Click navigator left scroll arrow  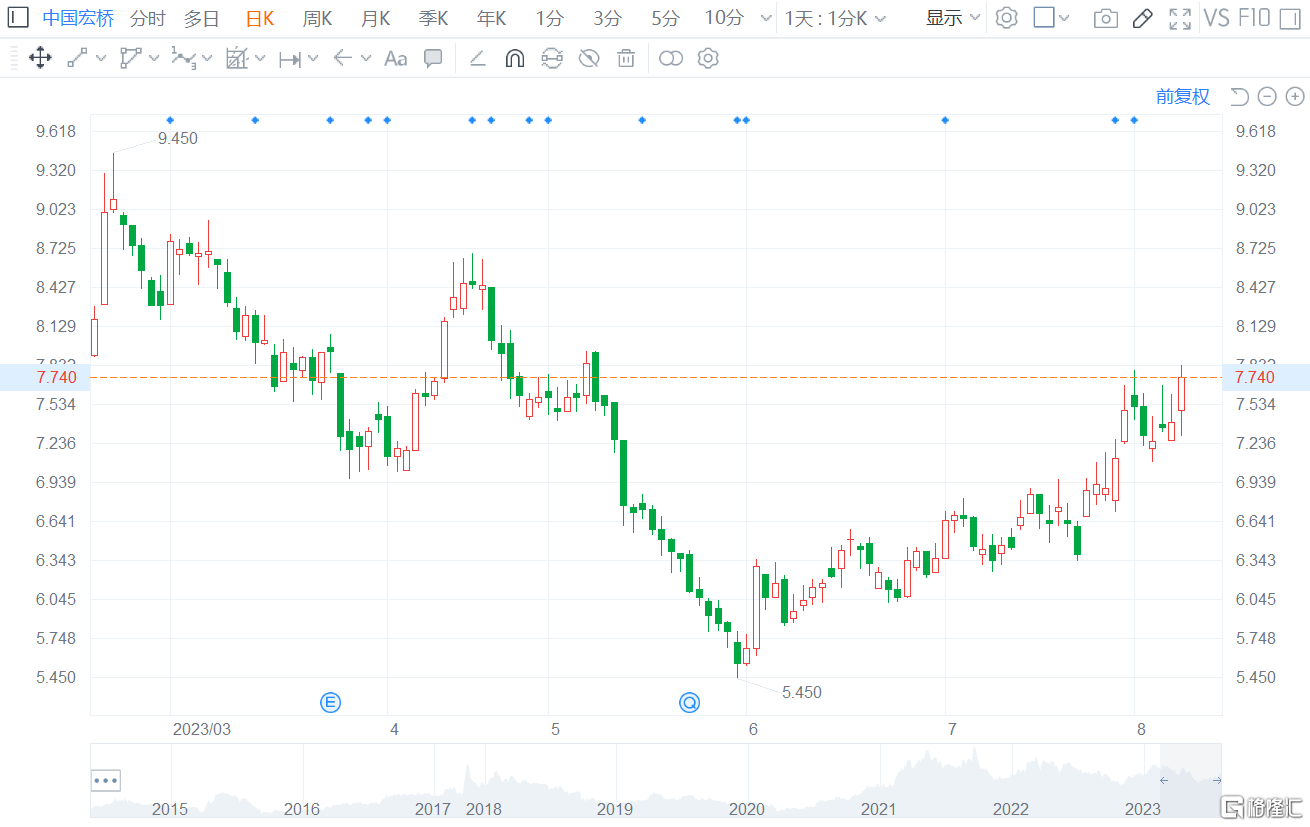pos(1164,780)
